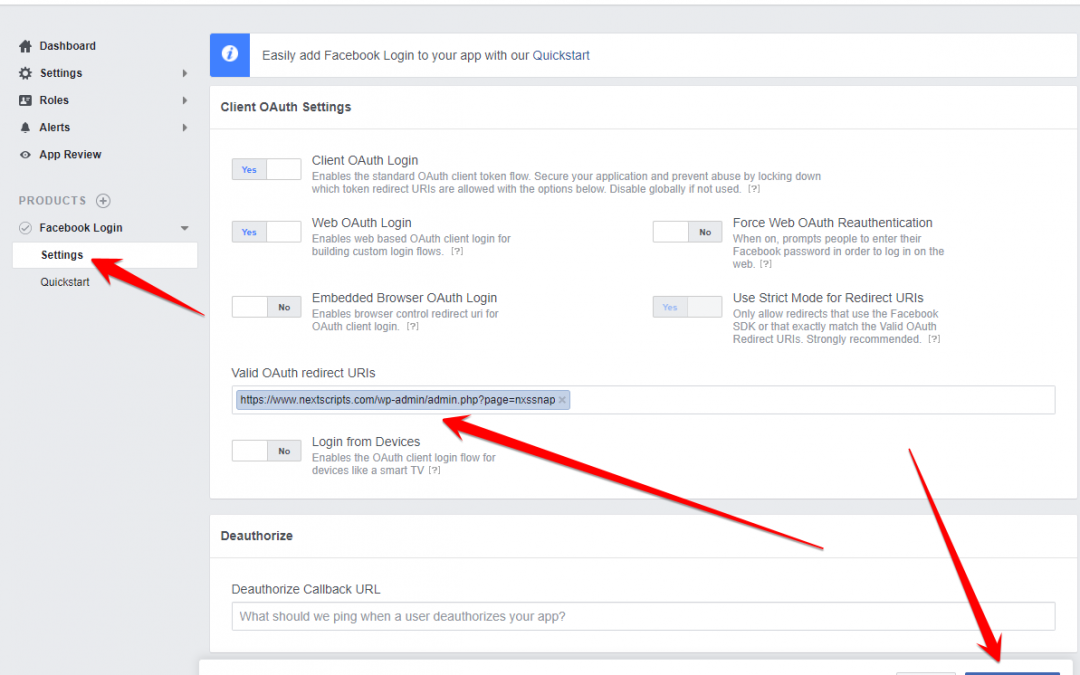Viewport: 1080px width, 675px height.
Task: Open Roles menu item
Action: (54, 101)
